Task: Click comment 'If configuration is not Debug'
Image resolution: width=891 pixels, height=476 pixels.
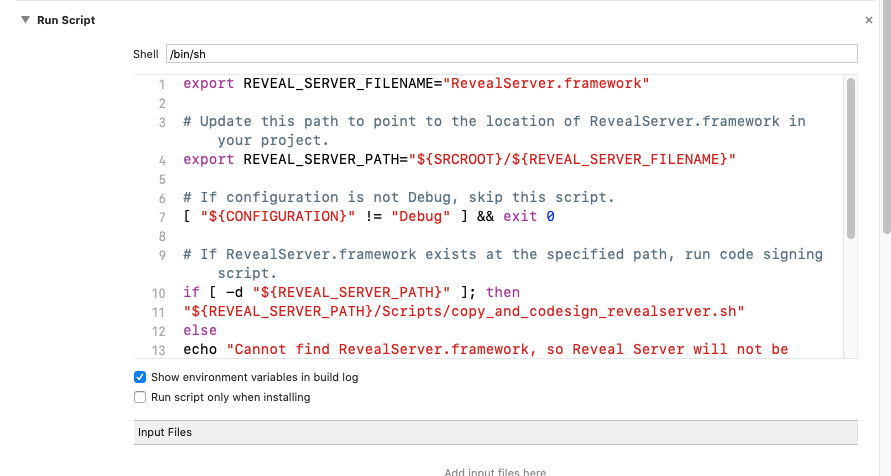Action: pos(398,198)
